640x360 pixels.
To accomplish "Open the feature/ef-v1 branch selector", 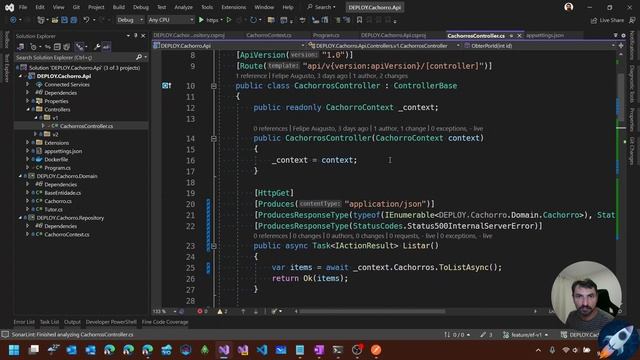I will click(x=526, y=335).
